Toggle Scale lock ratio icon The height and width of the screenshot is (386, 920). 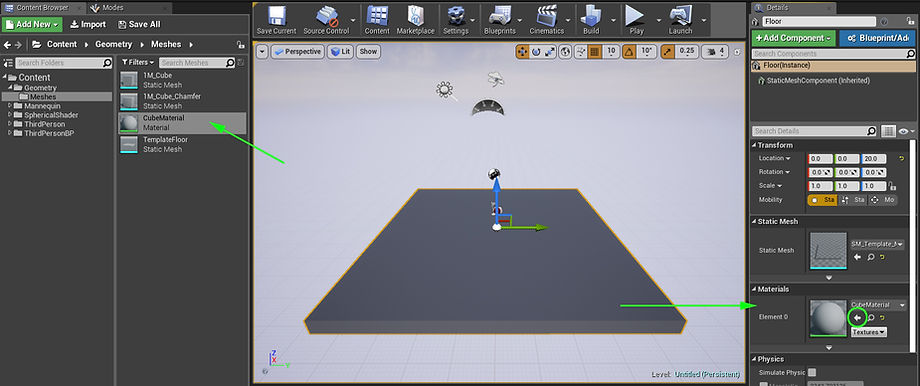(892, 186)
